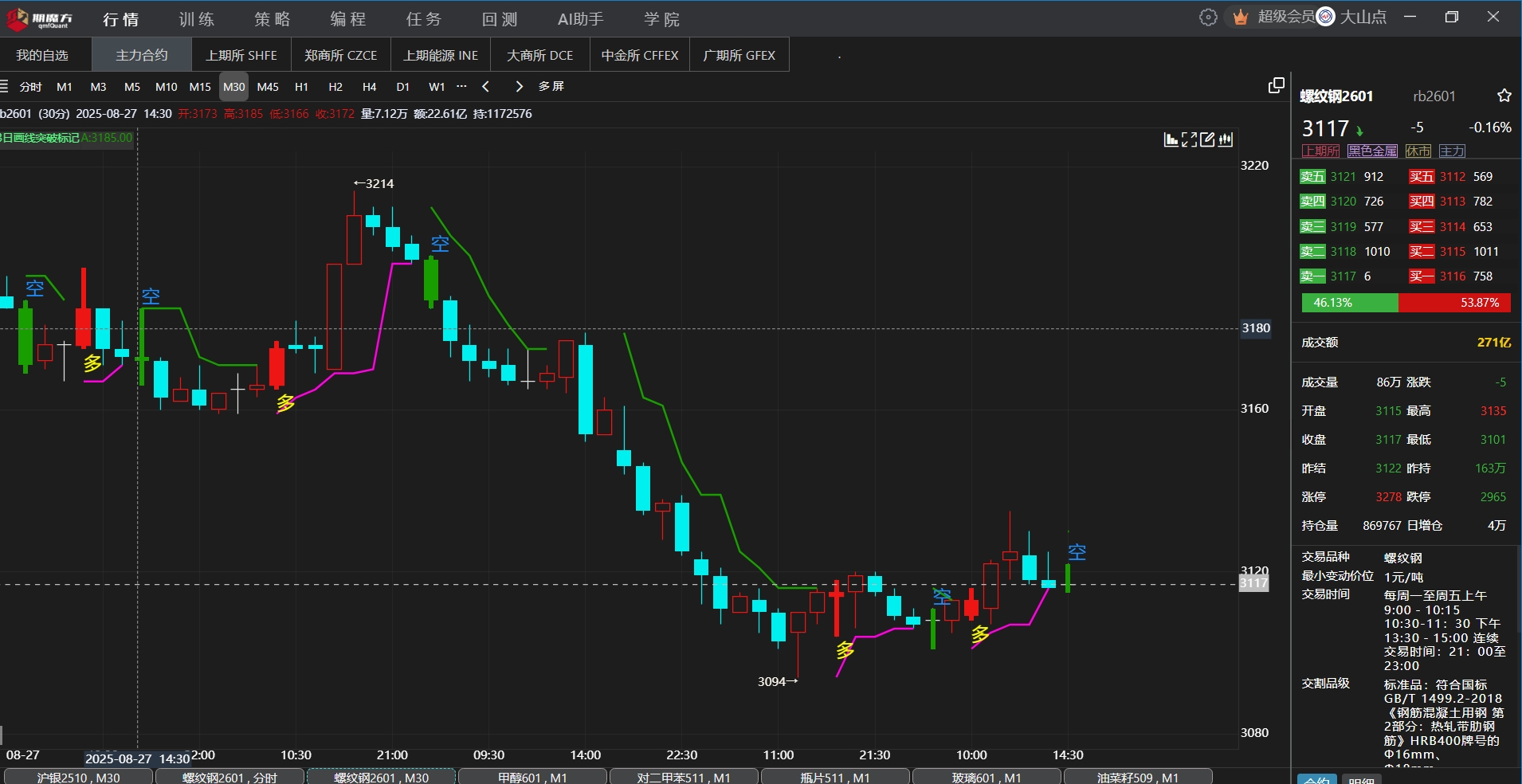Screen dimensions: 1522x784
Task: Open the 玻璃601, M1 bottom chart tab
Action: (x=987, y=777)
